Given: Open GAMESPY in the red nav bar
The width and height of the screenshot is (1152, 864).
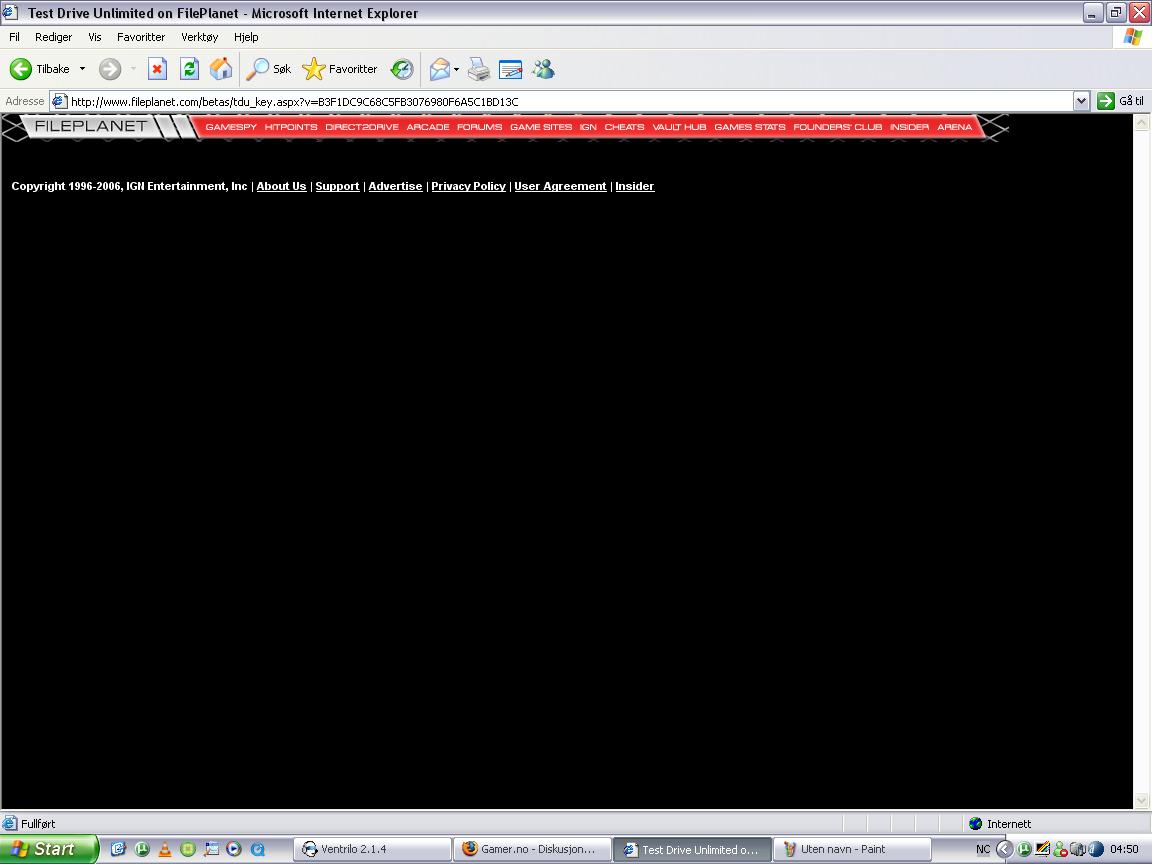Looking at the screenshot, I should (x=231, y=127).
